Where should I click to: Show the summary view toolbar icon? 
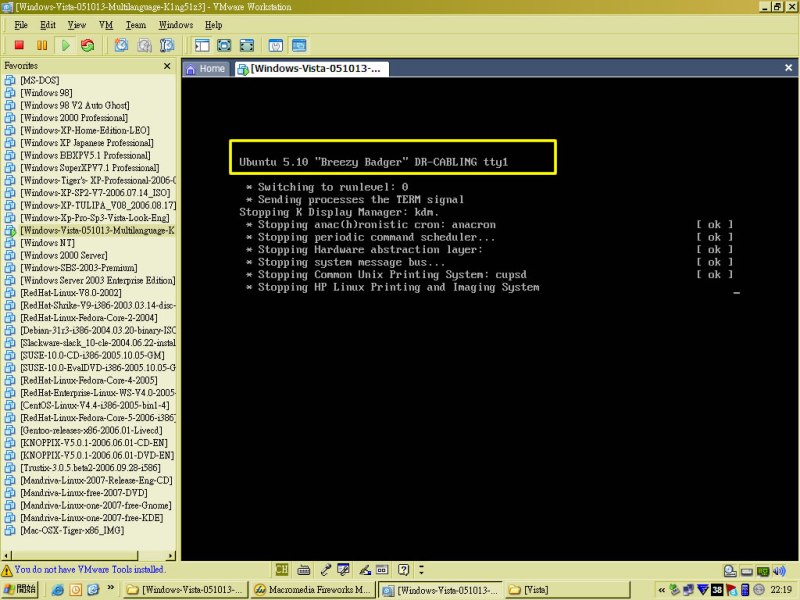(x=276, y=45)
